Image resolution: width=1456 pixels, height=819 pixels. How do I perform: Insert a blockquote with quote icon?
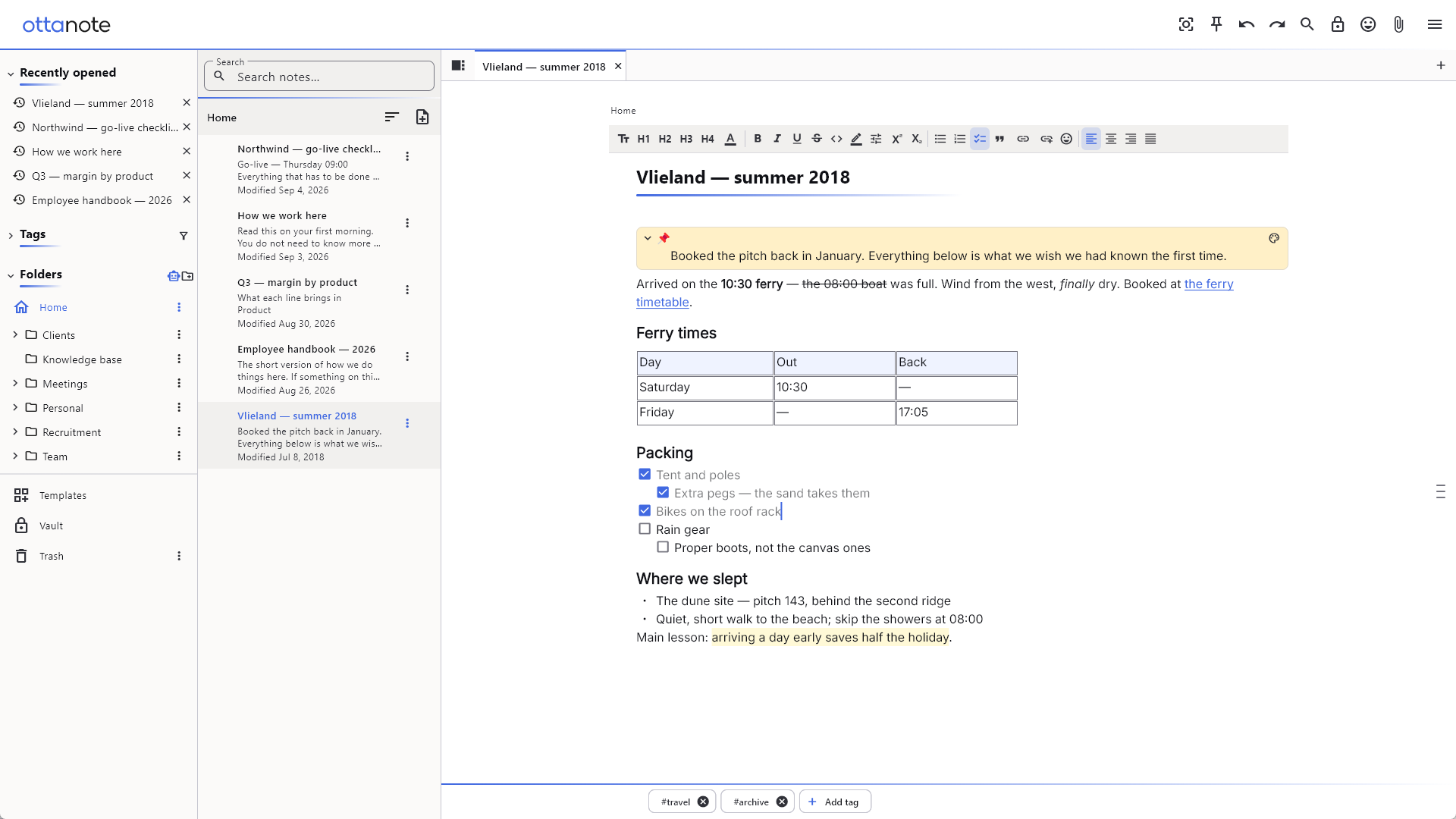999,139
